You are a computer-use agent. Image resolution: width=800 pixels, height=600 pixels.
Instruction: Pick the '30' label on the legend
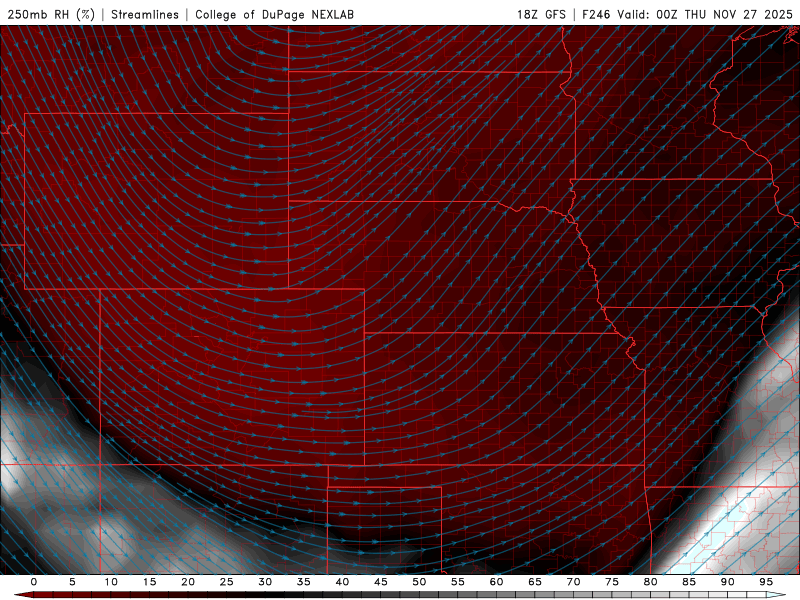(x=265, y=582)
